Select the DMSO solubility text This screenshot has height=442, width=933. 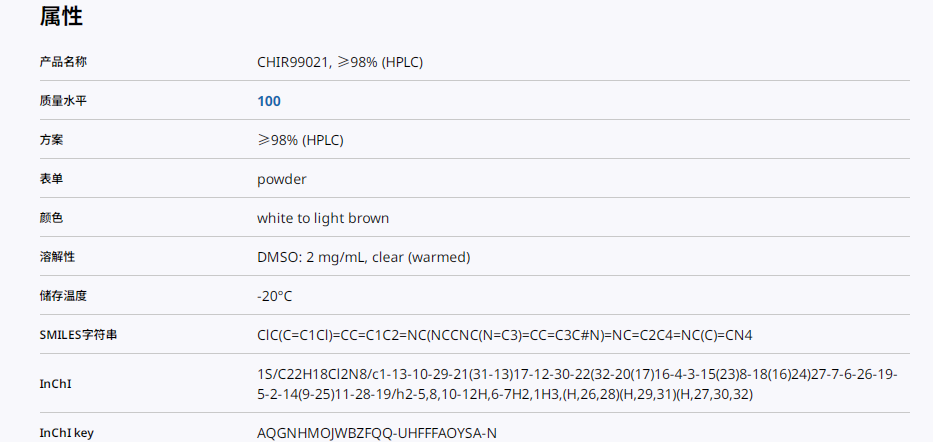click(363, 257)
